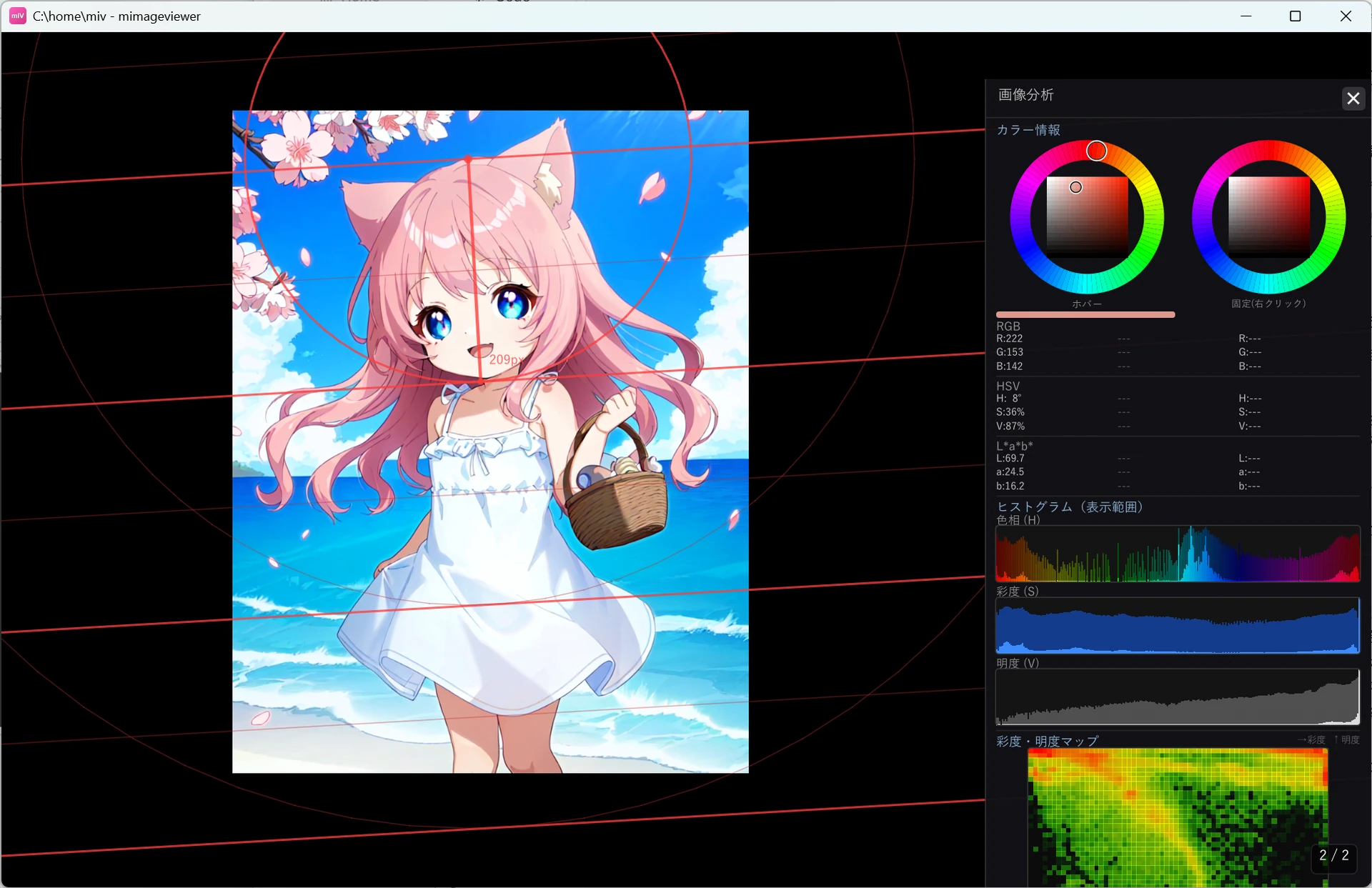
Task: Click the L:69.7 value
Action: (x=1010, y=459)
